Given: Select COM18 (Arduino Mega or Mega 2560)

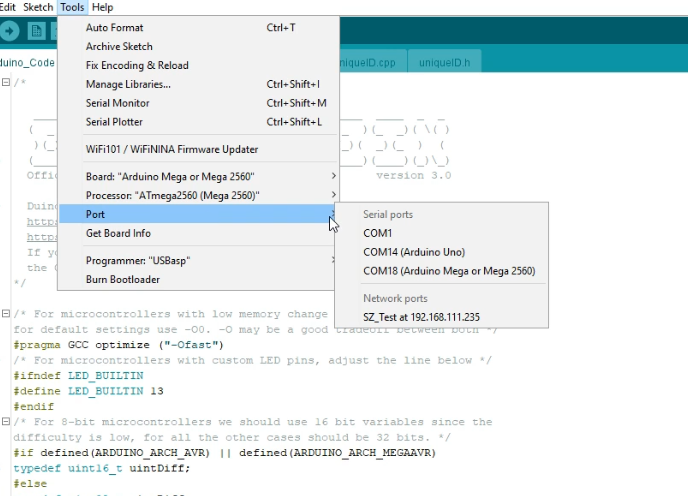Looking at the screenshot, I should [441, 271].
